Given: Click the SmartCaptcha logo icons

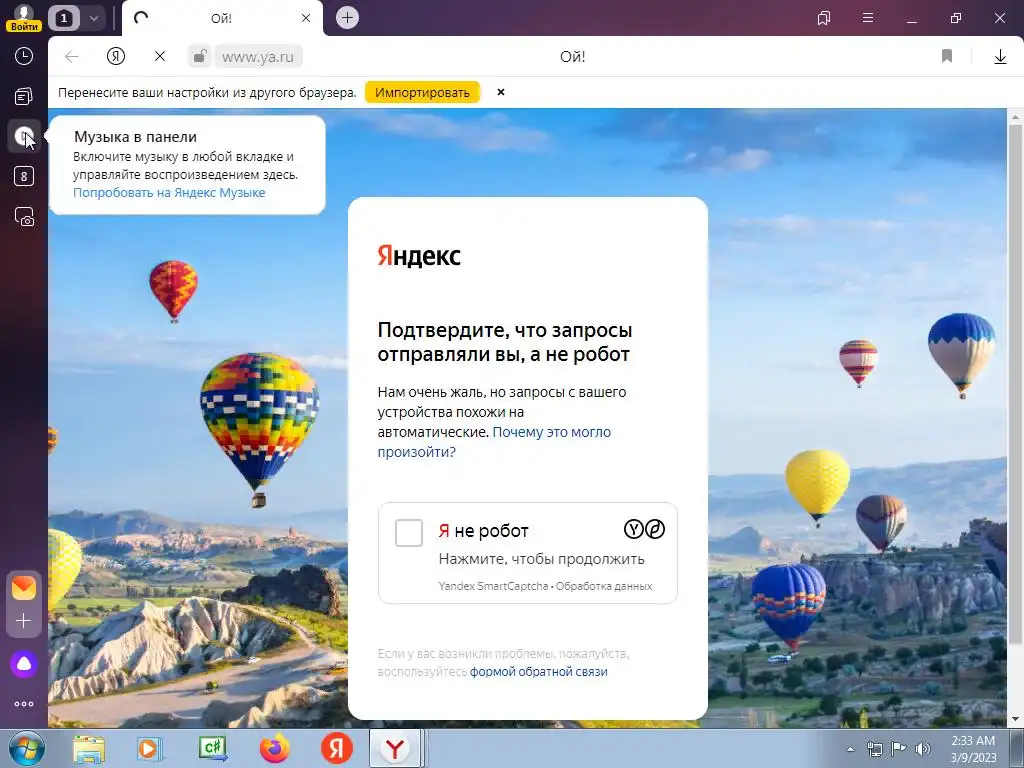Looking at the screenshot, I should click(x=645, y=529).
